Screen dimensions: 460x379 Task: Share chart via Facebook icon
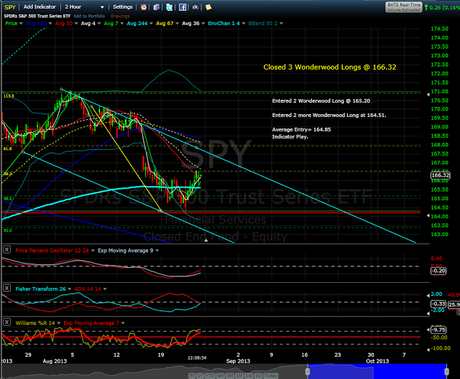tap(182, 7)
